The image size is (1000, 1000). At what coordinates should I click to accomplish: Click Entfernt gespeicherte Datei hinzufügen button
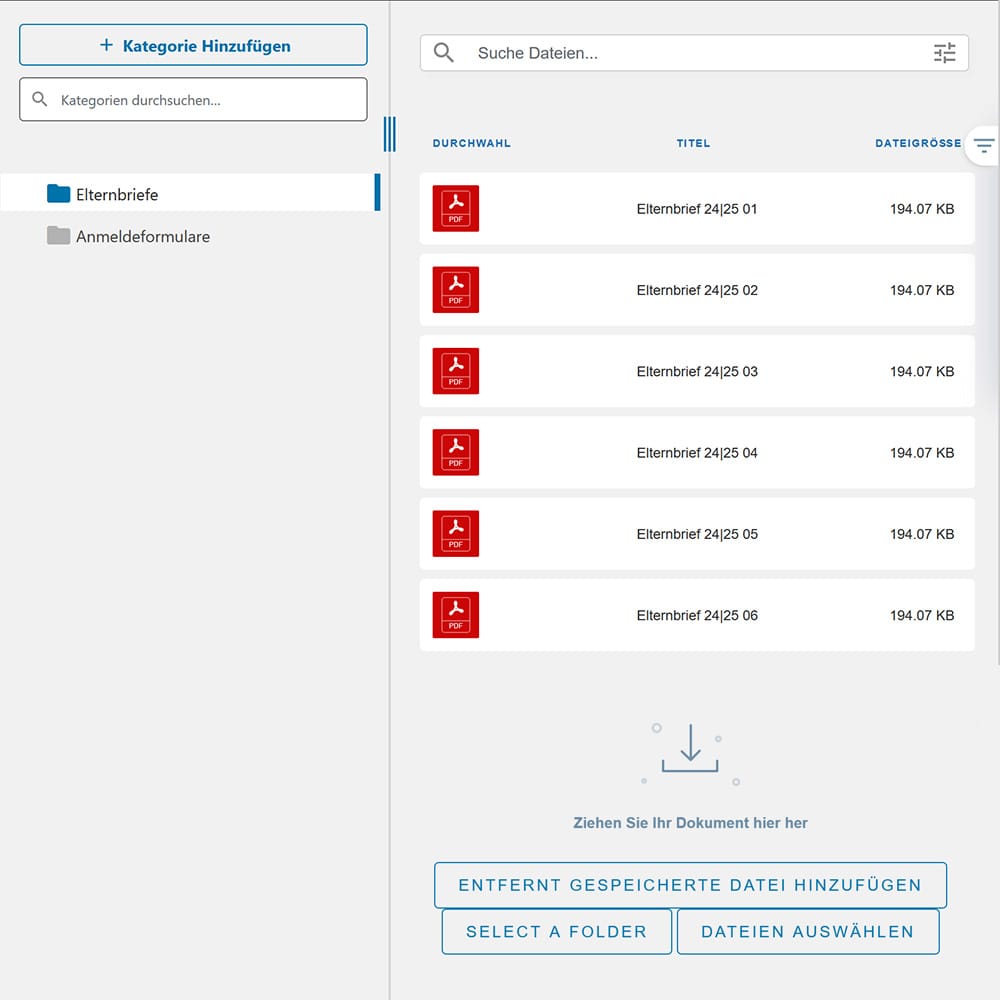[x=690, y=885]
